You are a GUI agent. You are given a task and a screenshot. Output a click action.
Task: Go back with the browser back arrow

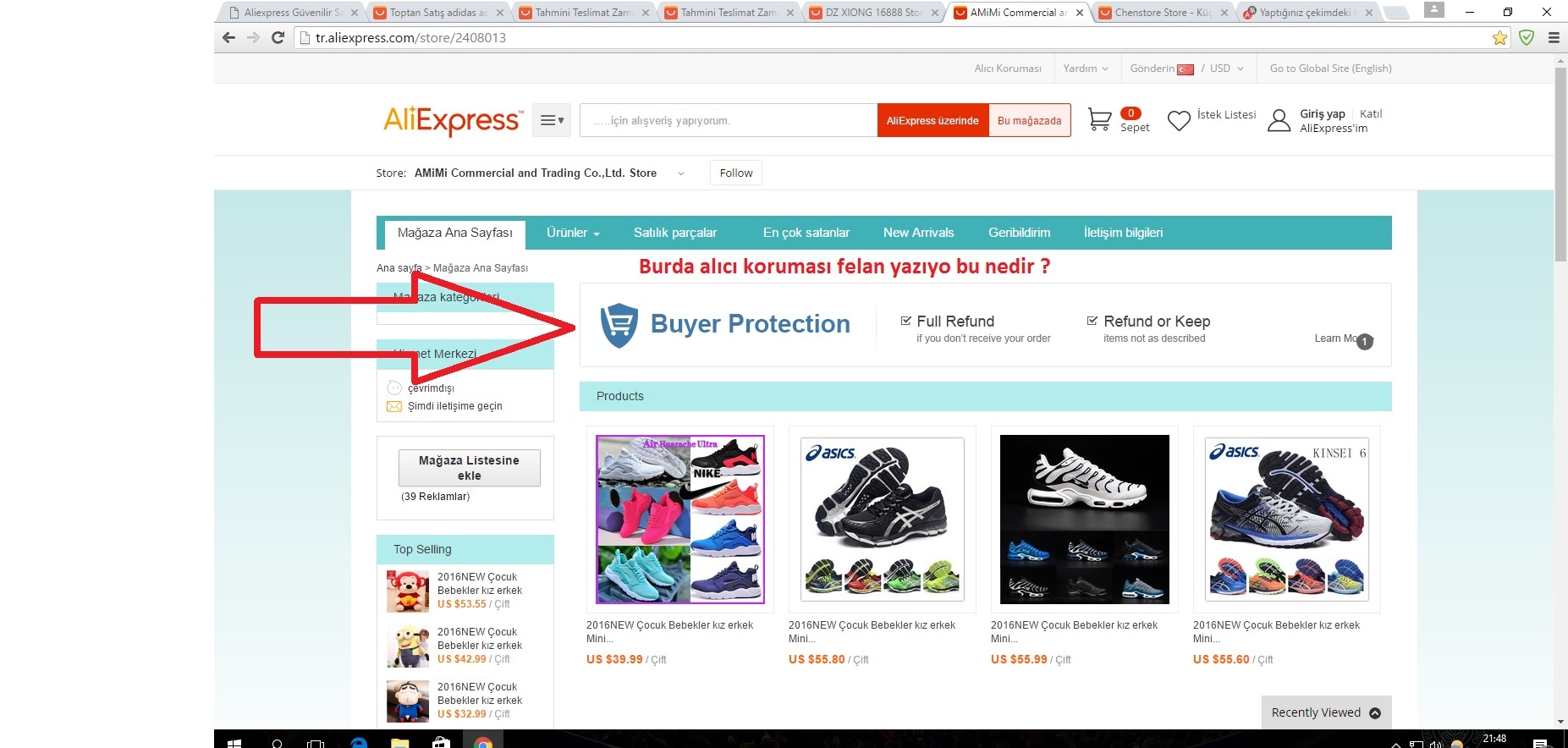(228, 37)
